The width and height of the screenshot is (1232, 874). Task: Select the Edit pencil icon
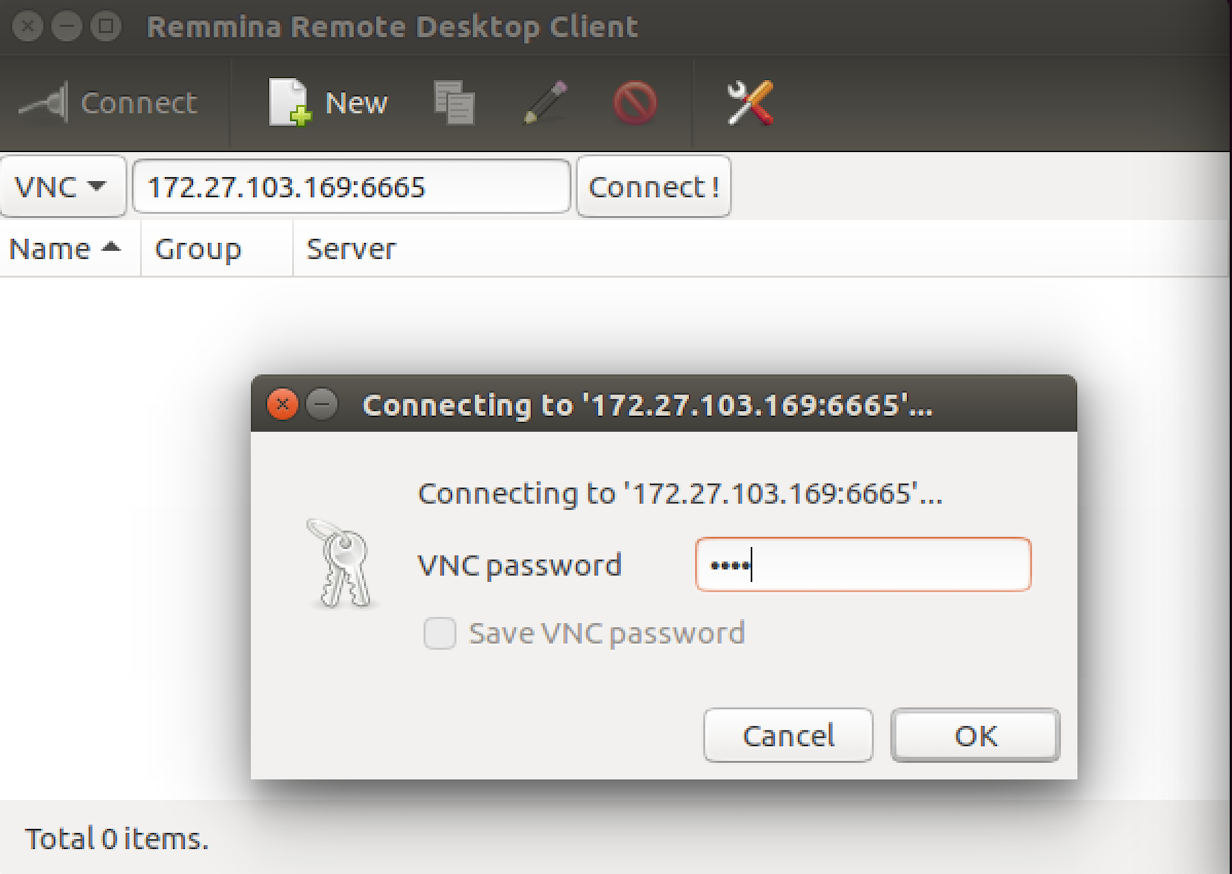pyautogui.click(x=543, y=100)
